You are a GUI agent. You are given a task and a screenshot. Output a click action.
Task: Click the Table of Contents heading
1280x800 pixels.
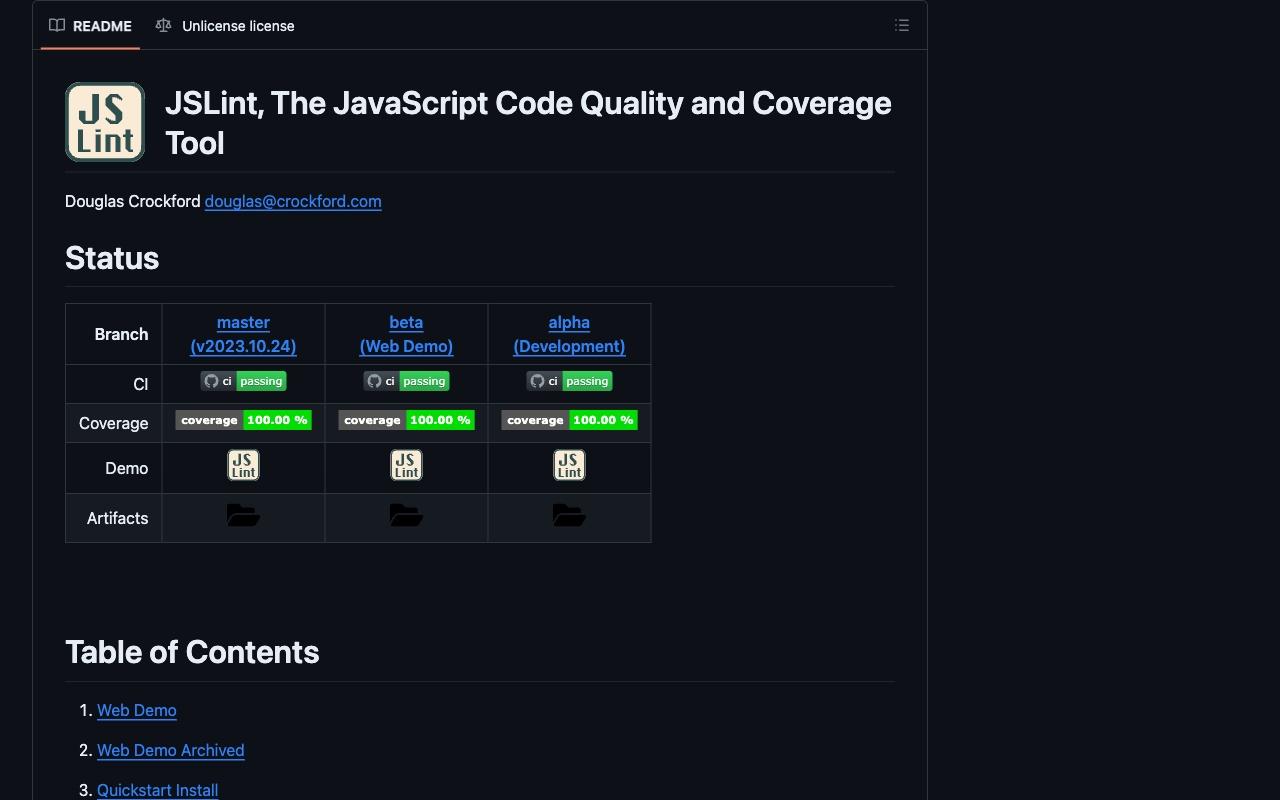[x=192, y=652]
